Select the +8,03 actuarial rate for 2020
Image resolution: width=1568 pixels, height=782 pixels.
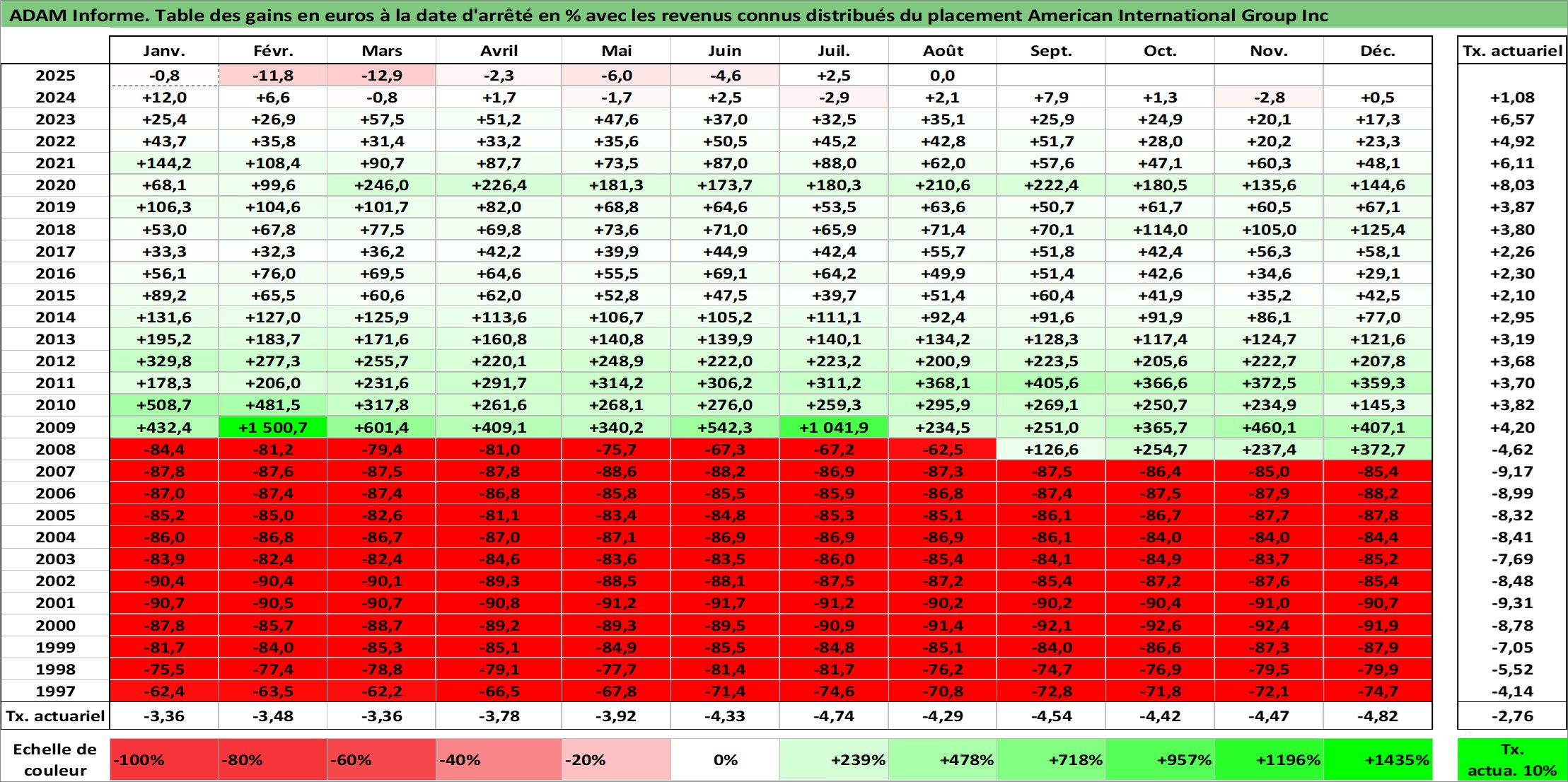pyautogui.click(x=1512, y=185)
